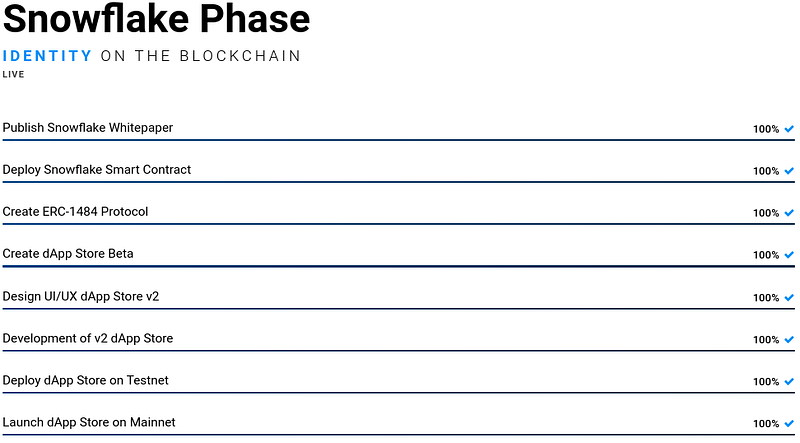Click checkmark next to Deploy Snowflake Smart Contract

point(789,171)
